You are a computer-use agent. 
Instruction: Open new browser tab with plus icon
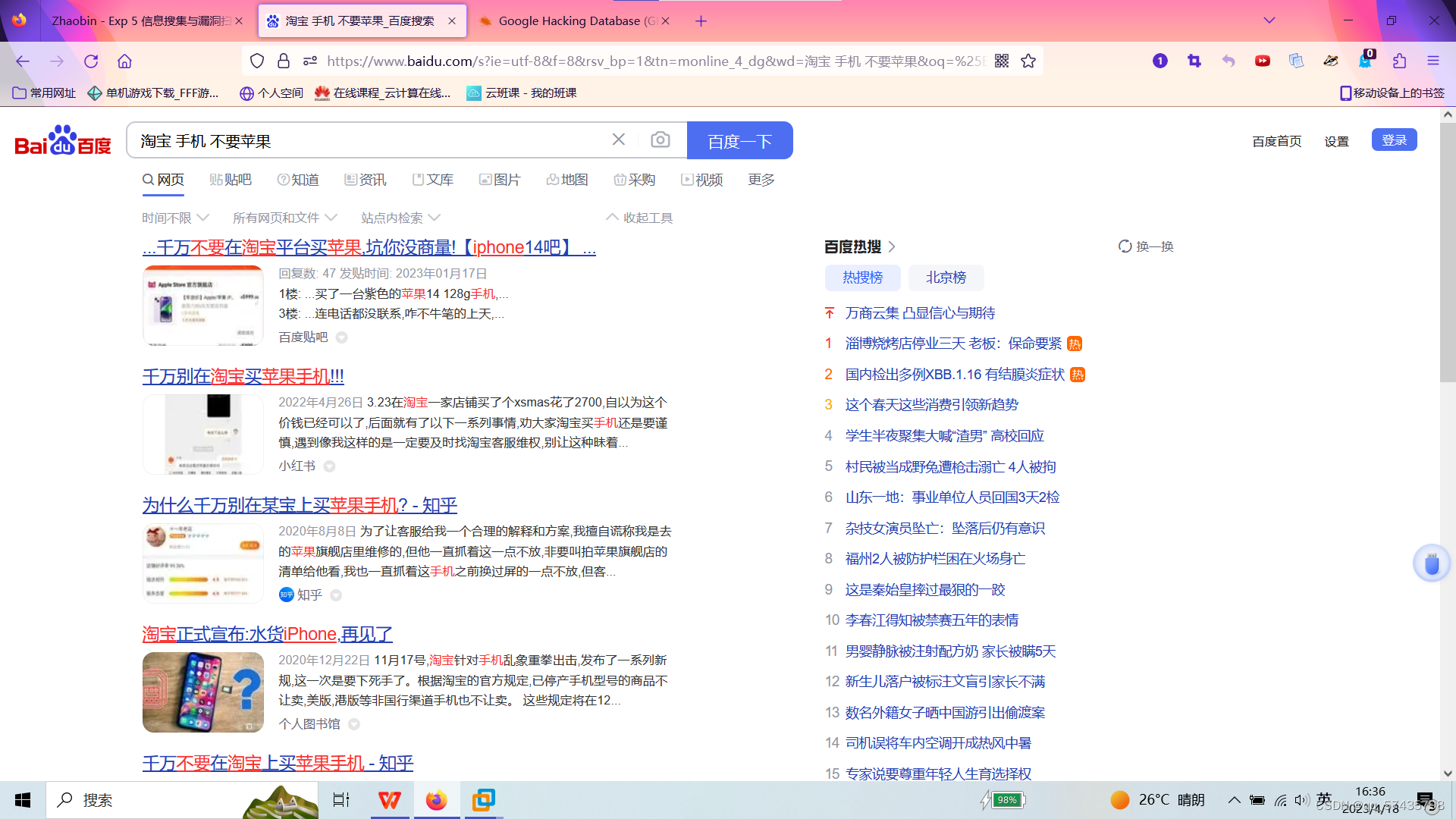701,21
